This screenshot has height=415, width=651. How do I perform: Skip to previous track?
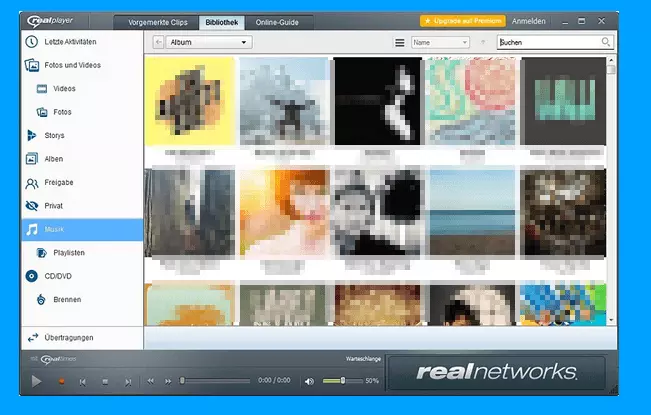click(83, 382)
